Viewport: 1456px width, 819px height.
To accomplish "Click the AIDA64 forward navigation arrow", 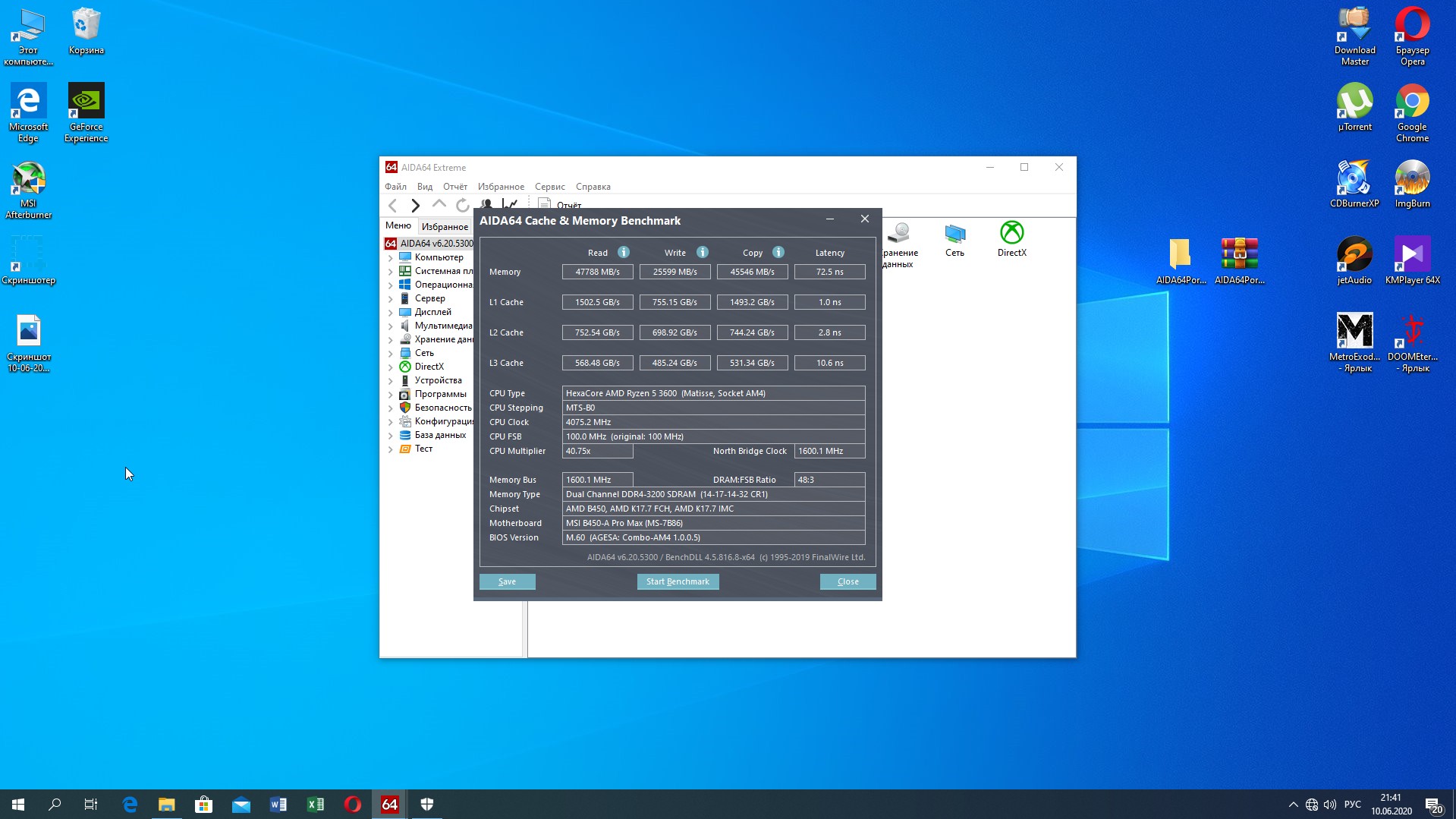I will point(415,205).
